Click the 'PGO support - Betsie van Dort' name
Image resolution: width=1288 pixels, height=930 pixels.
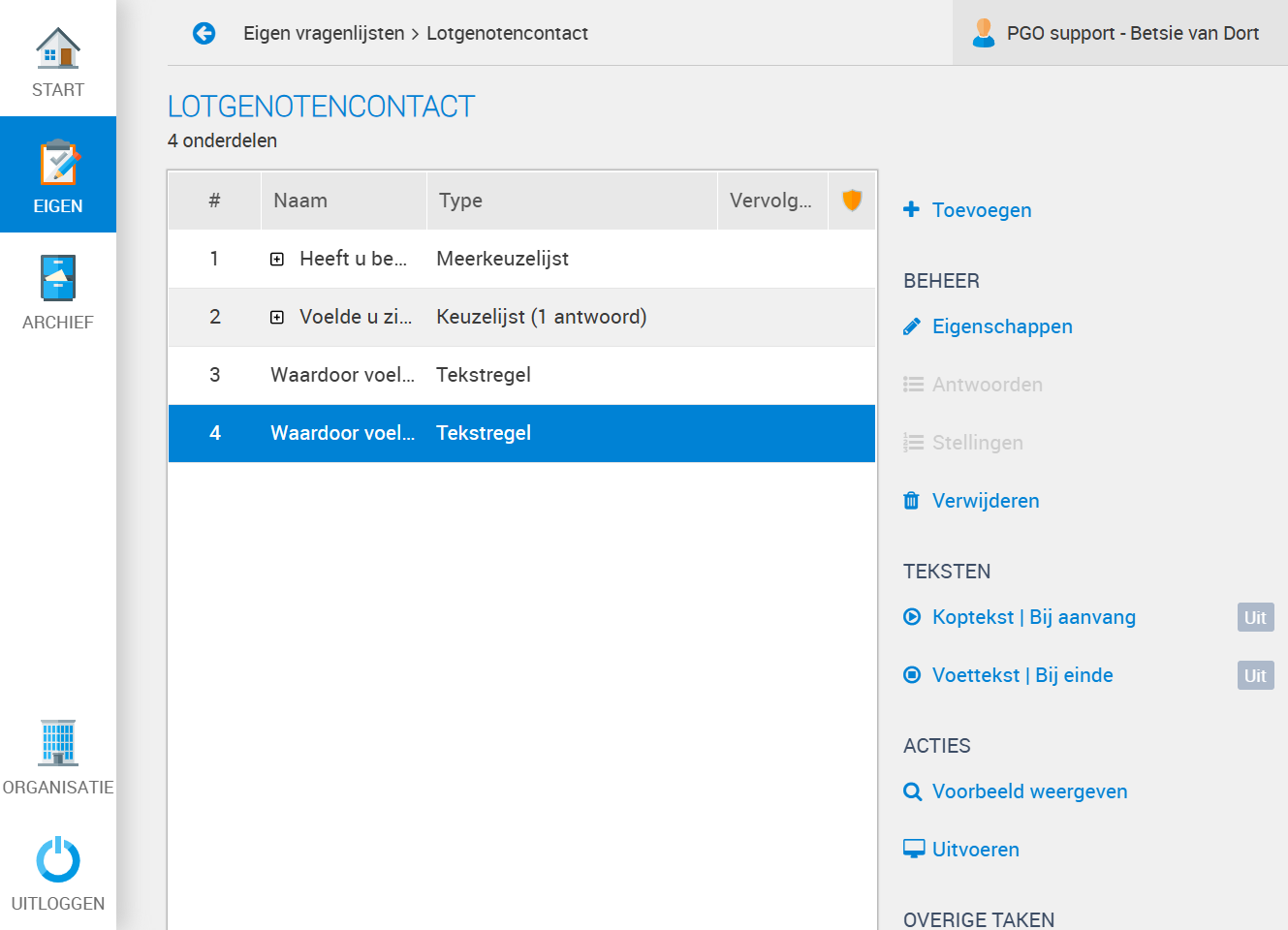(1133, 33)
